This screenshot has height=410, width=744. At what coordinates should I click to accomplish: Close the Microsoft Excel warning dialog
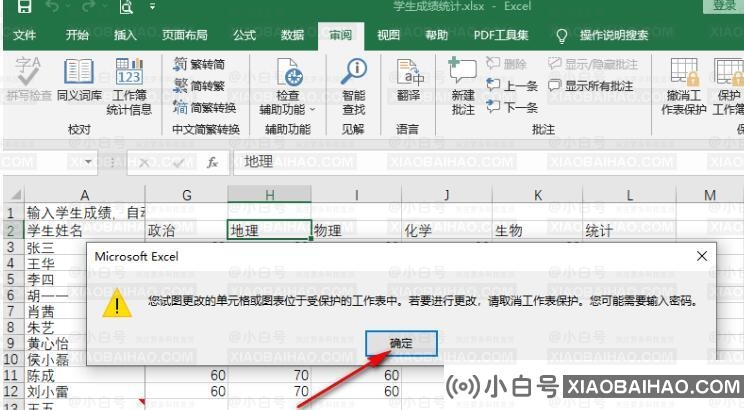[x=702, y=256]
